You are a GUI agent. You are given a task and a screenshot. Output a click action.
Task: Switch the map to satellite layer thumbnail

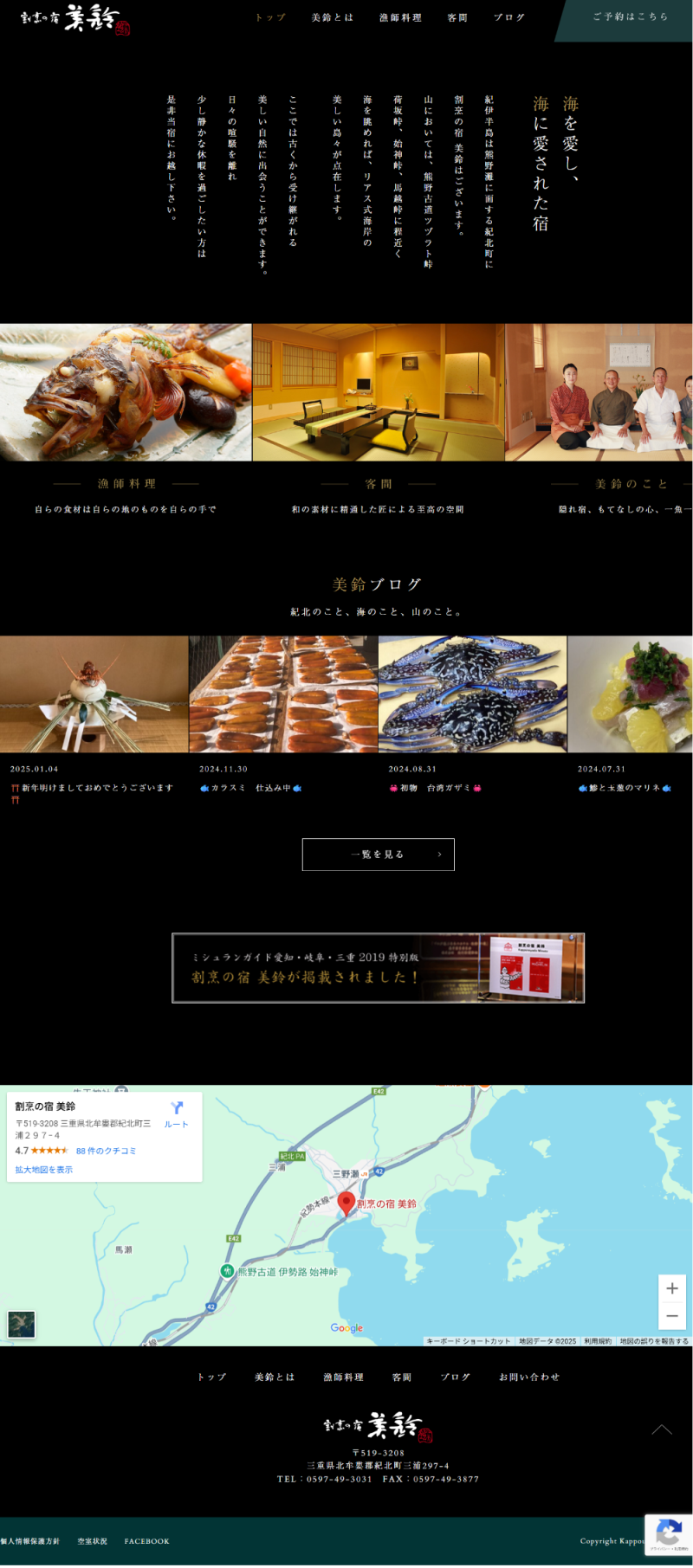pyautogui.click(x=22, y=1324)
